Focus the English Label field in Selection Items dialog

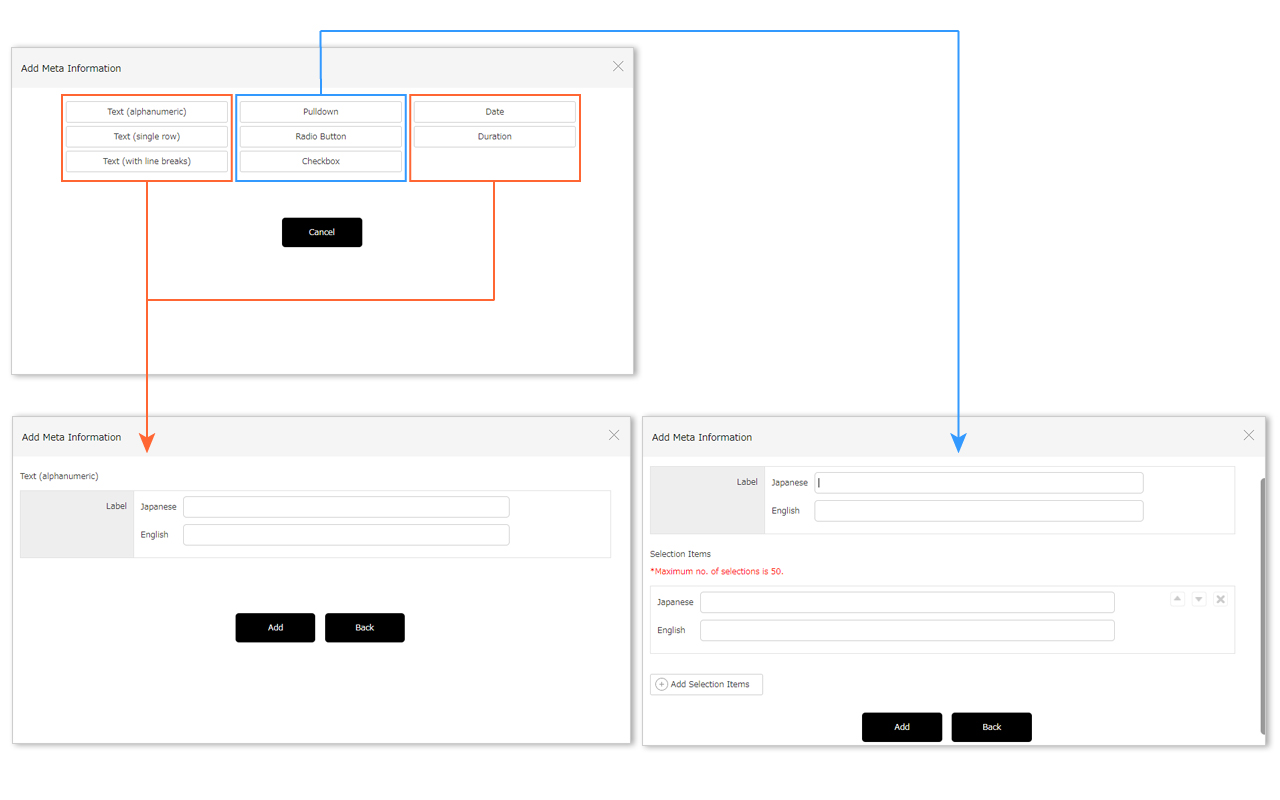click(979, 511)
